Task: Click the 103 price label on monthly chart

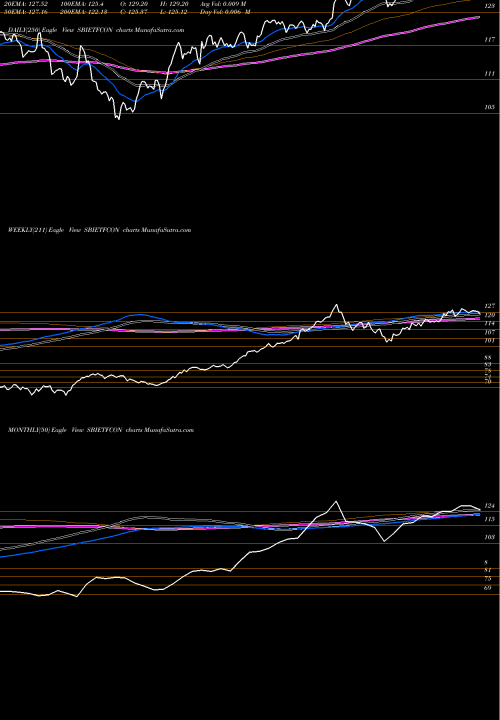Action: point(489,537)
